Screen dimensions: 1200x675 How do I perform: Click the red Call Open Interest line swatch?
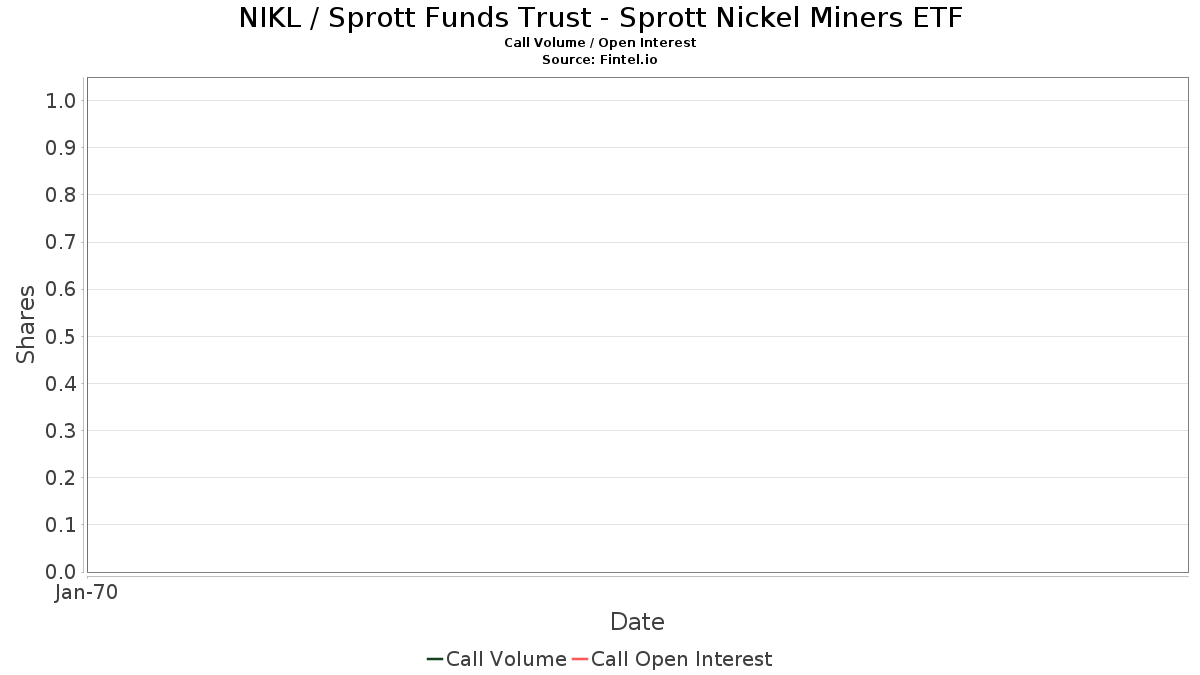(579, 659)
